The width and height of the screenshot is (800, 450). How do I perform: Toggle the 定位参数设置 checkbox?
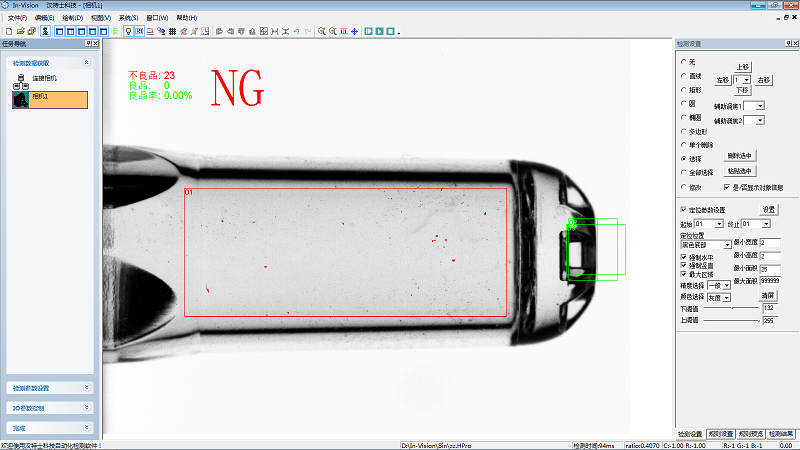tap(683, 209)
